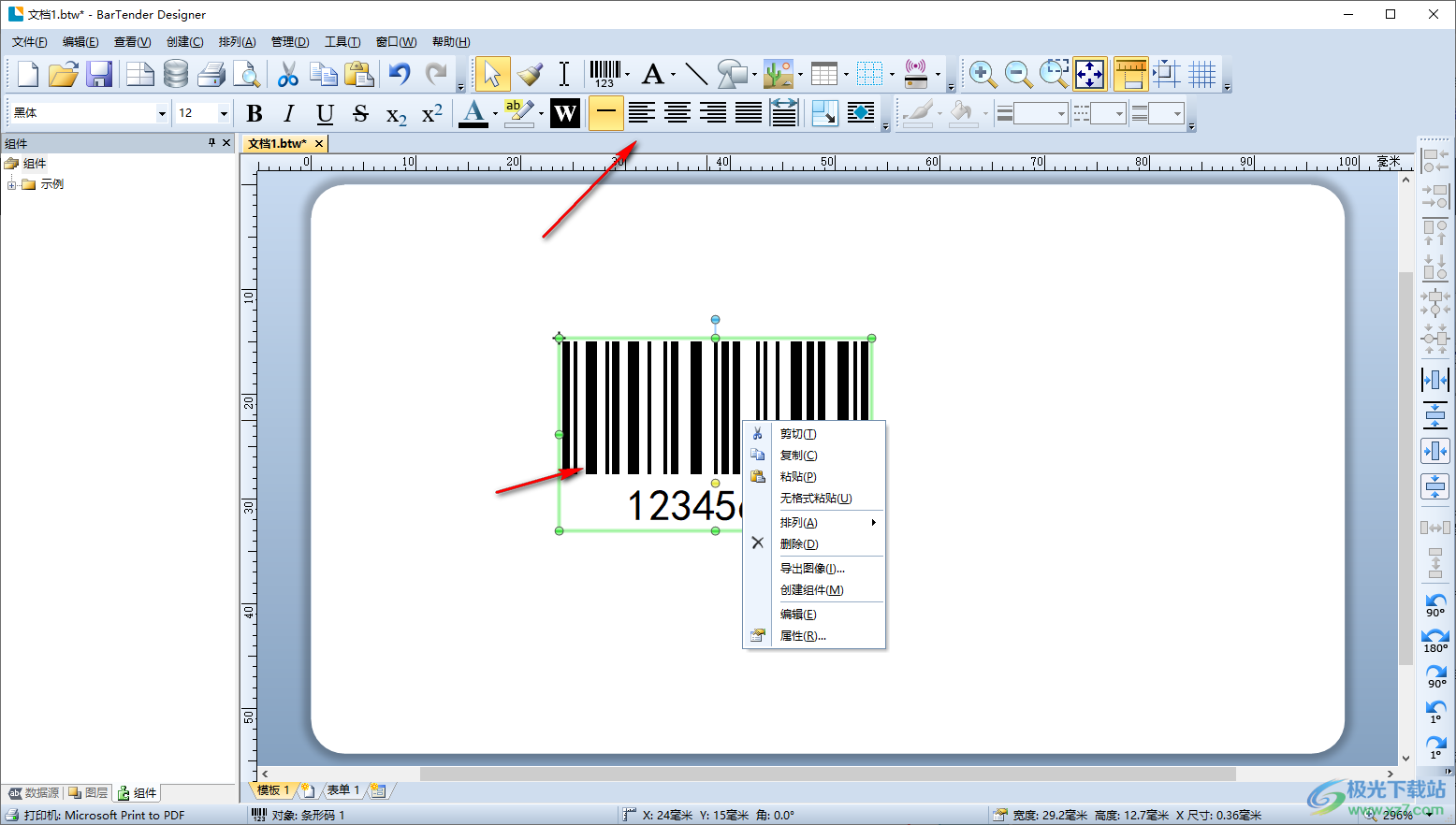Image resolution: width=1456 pixels, height=825 pixels.
Task: Toggle underline formatting
Action: [x=325, y=113]
